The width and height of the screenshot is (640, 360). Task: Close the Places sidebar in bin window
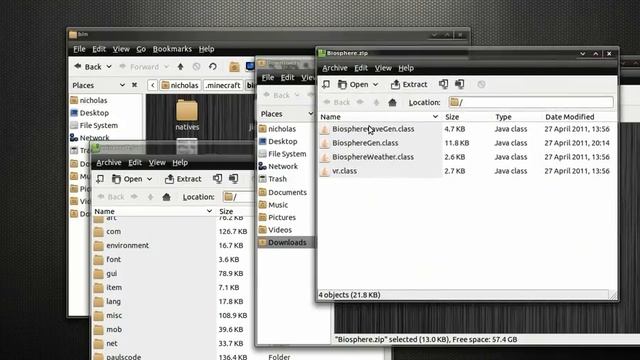134,85
